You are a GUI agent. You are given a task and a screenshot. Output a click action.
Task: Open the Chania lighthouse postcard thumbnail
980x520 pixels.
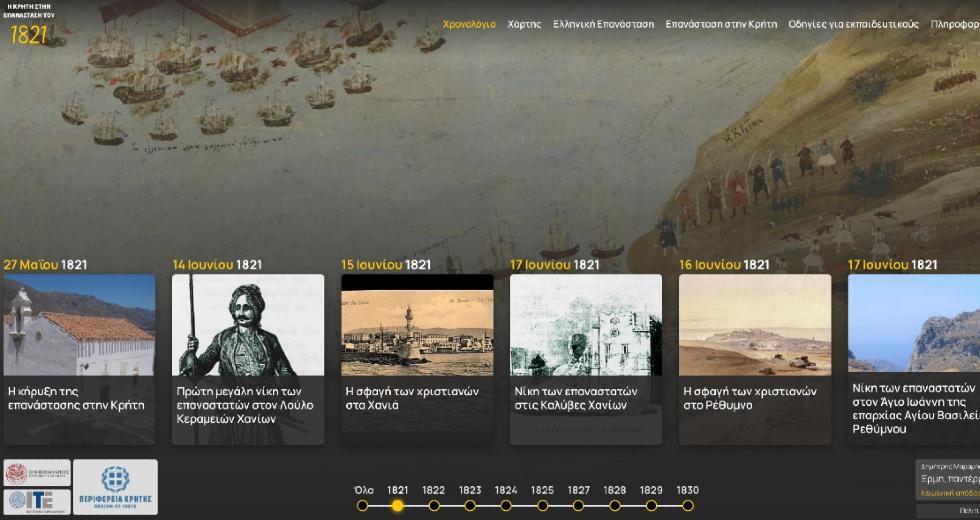(417, 325)
